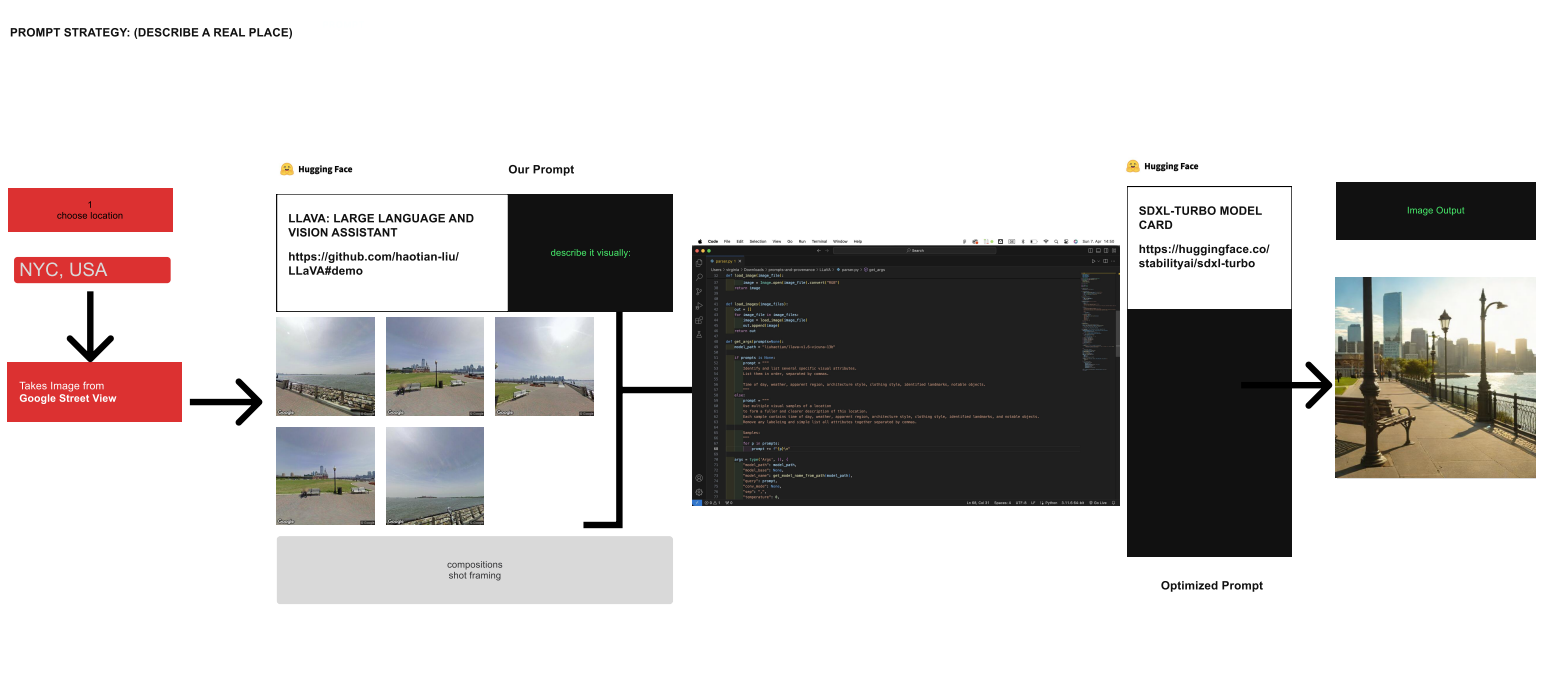This screenshot has height=678, width=1543.
Task: Toggle the secondary side bar visibility icon
Action: tap(1105, 251)
